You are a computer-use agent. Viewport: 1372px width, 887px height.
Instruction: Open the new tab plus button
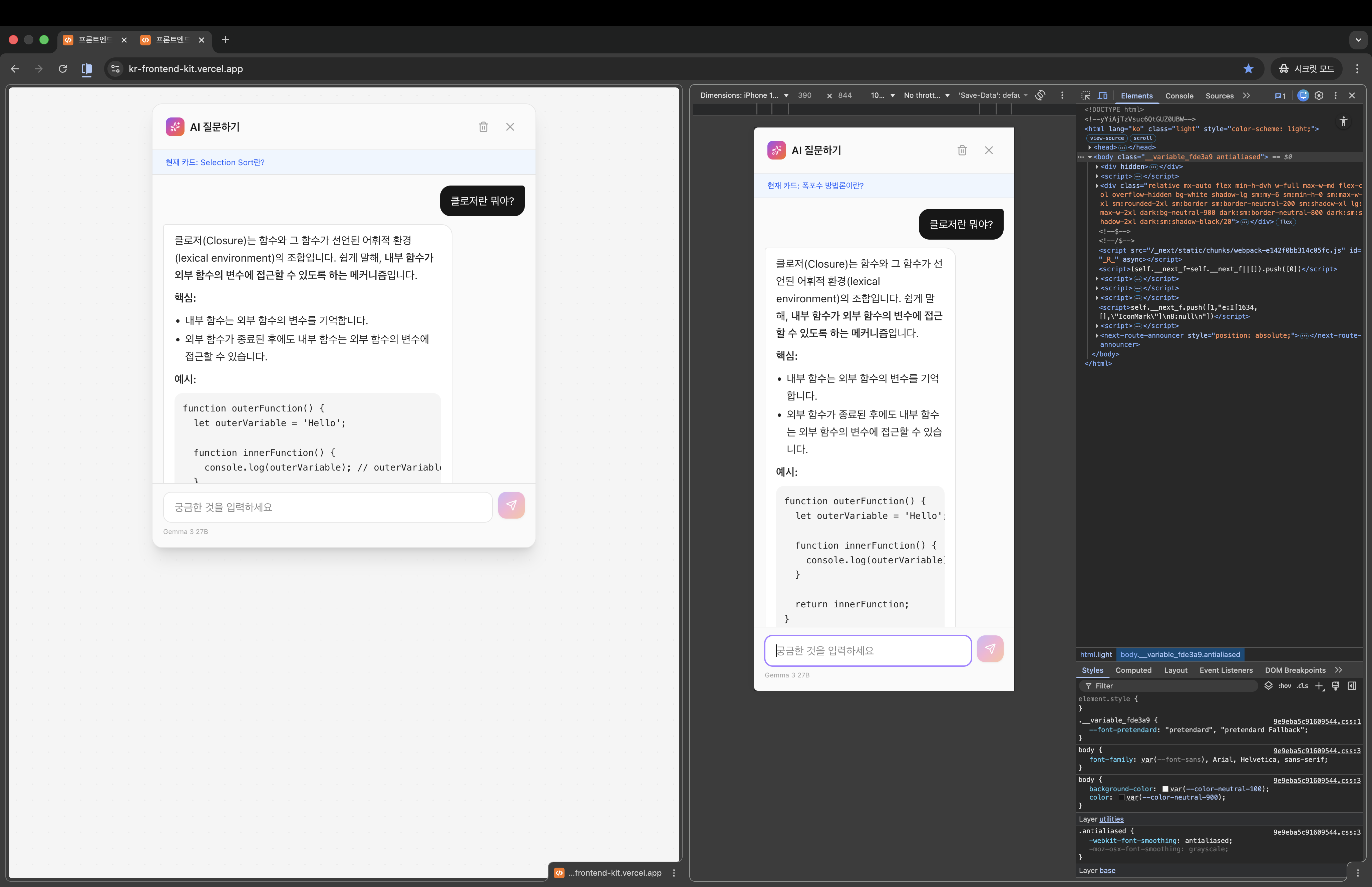click(226, 40)
